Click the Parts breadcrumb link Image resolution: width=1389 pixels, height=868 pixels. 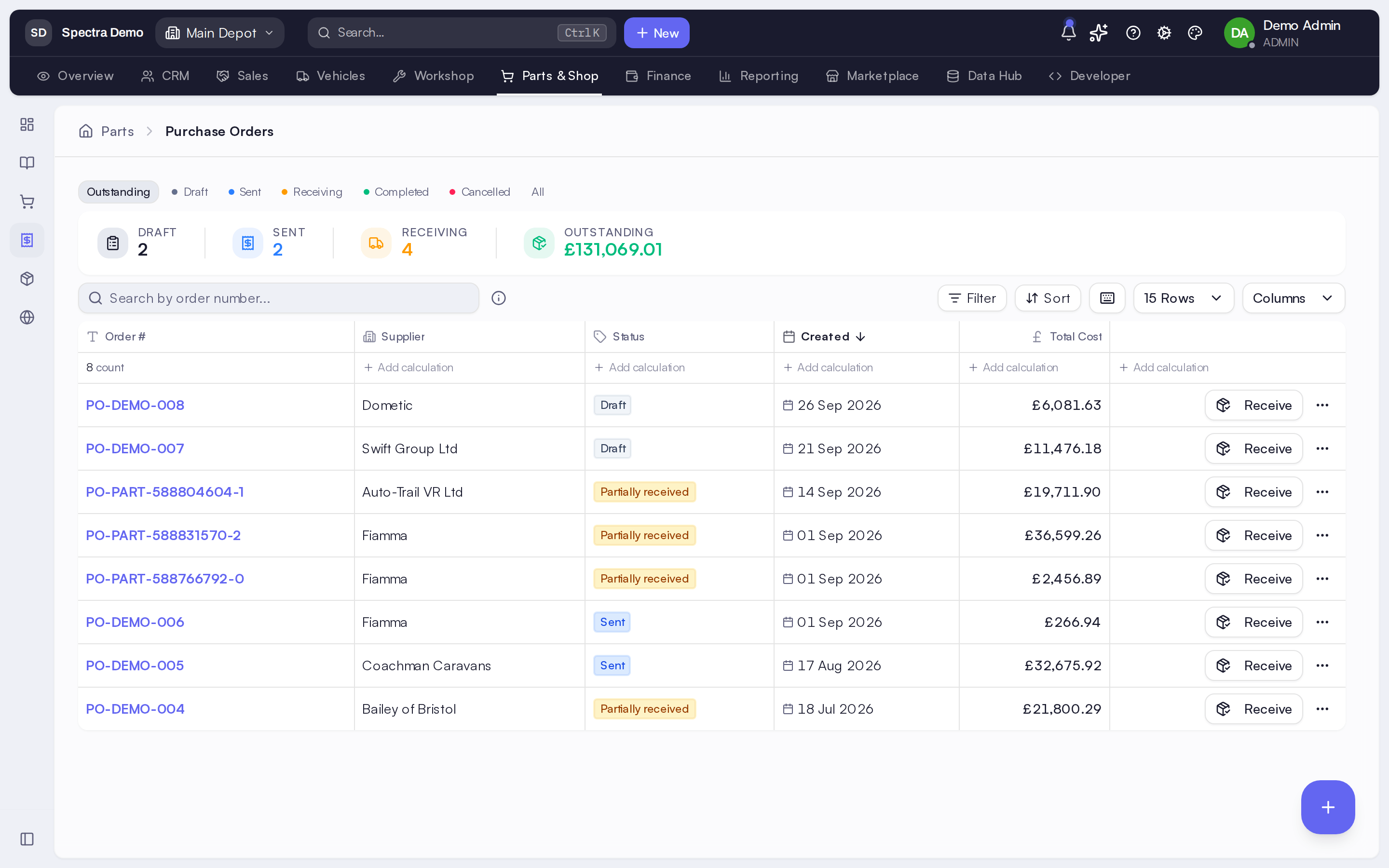[x=117, y=132]
